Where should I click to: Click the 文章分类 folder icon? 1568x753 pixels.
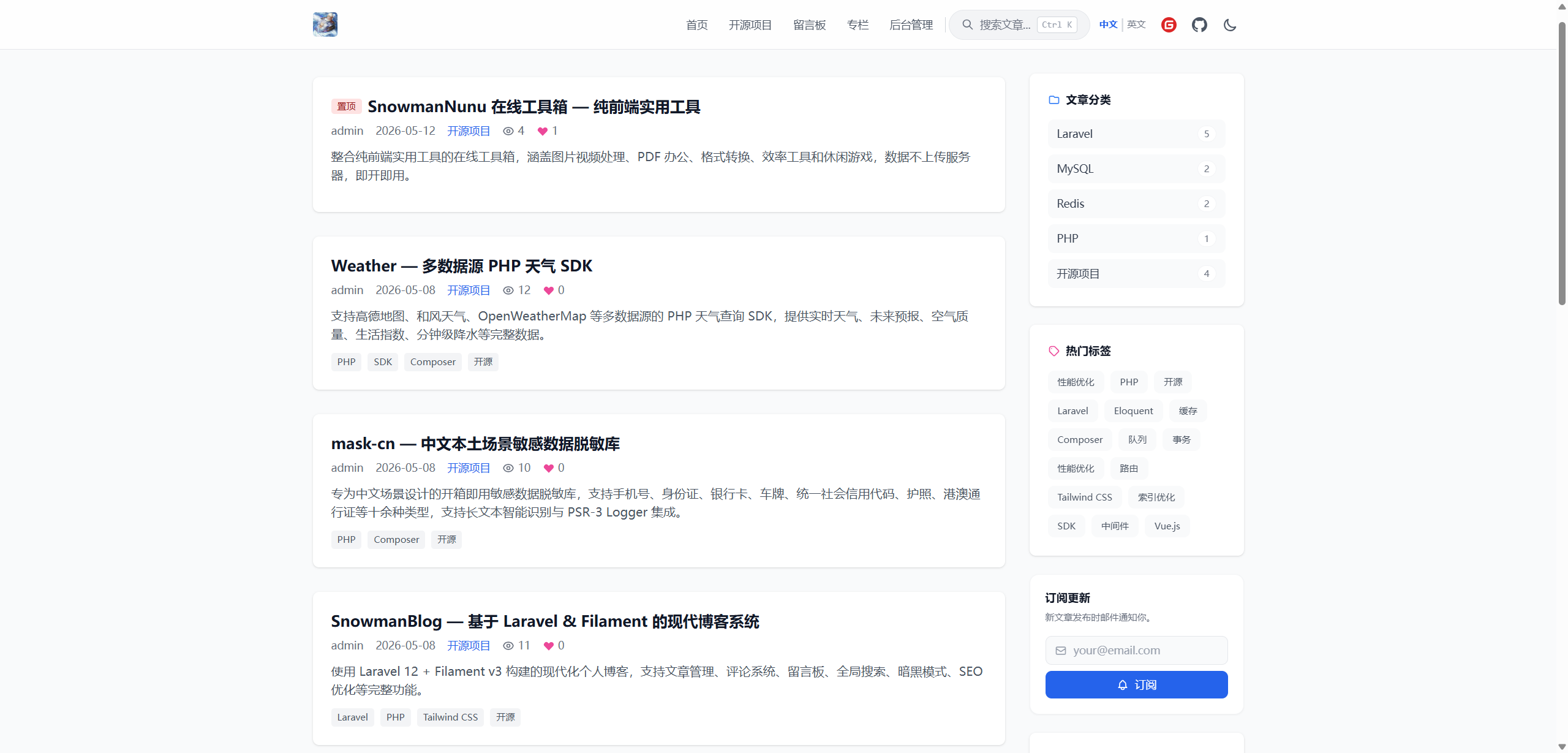1053,100
